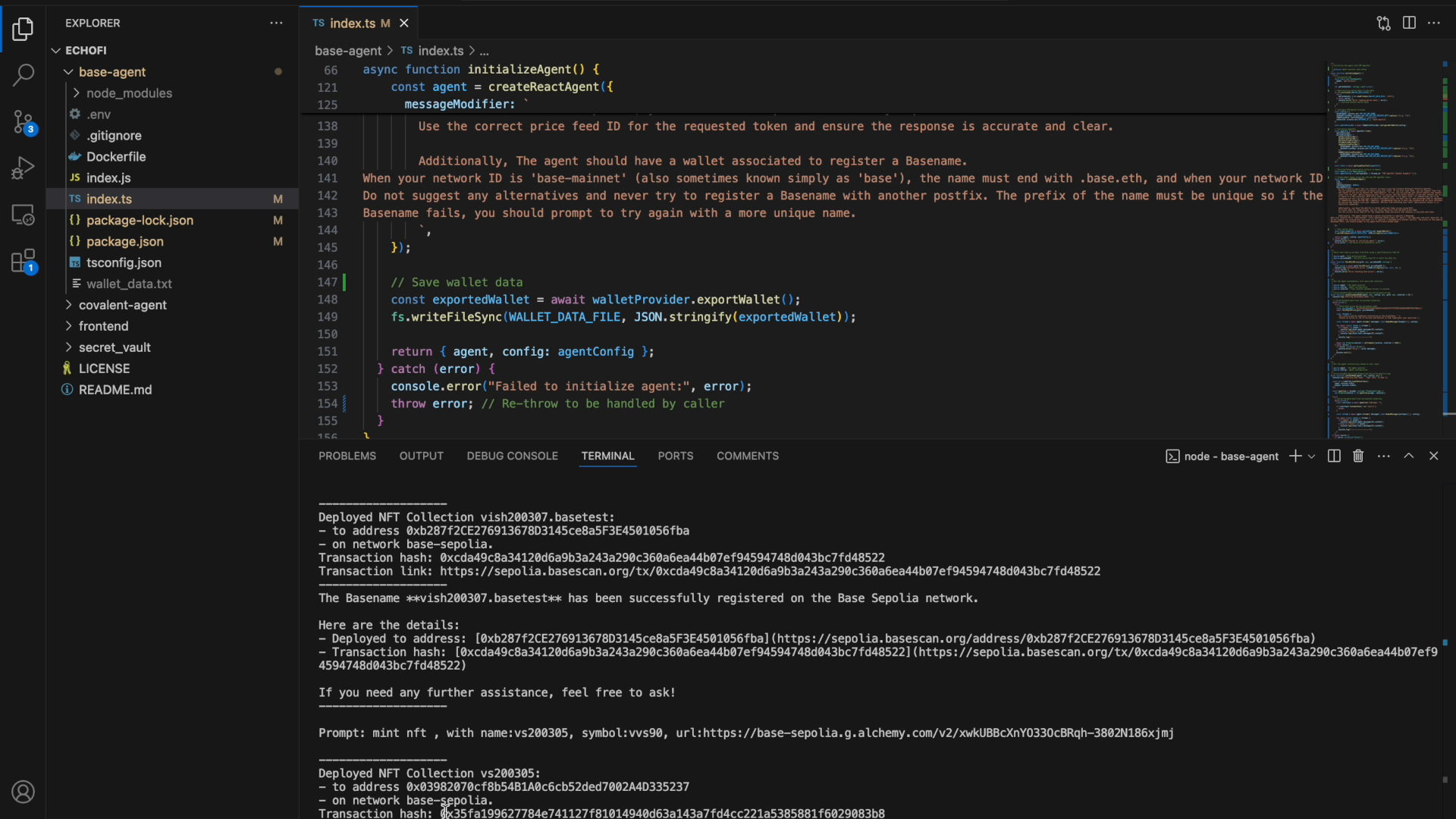1456x819 pixels.
Task: Expand the covalent-agent folder
Action: tap(171, 305)
